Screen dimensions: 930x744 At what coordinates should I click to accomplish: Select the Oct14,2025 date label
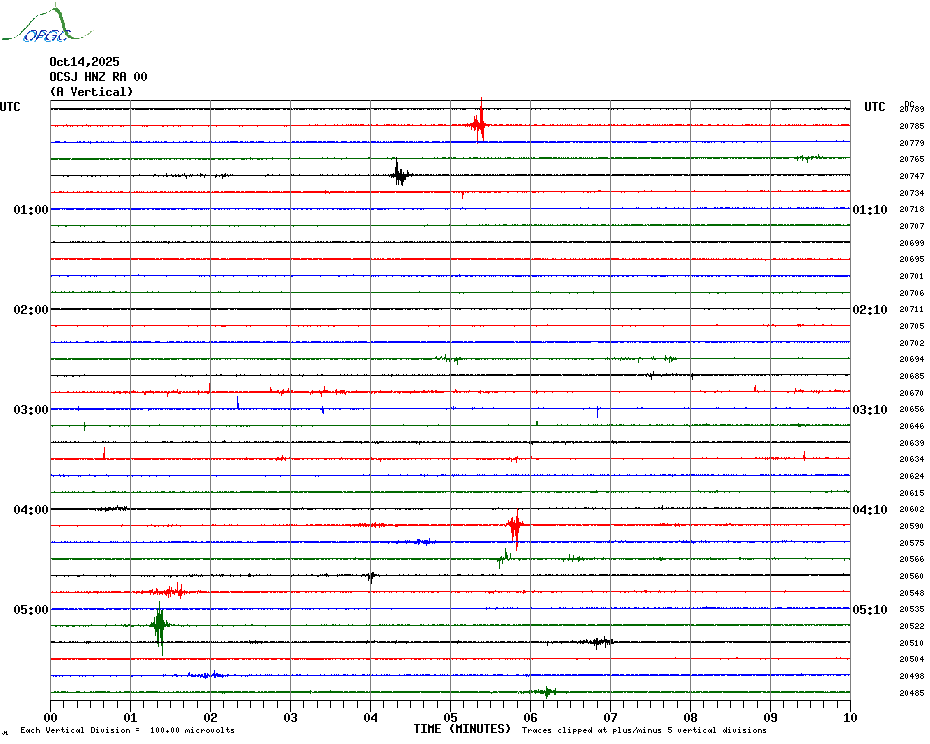click(x=84, y=62)
